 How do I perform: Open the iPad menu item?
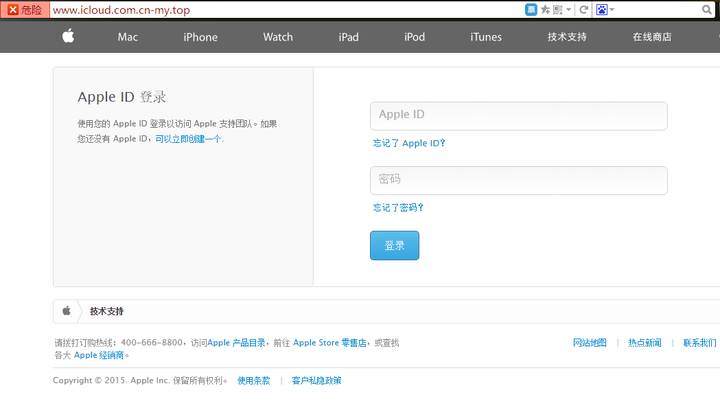349,37
